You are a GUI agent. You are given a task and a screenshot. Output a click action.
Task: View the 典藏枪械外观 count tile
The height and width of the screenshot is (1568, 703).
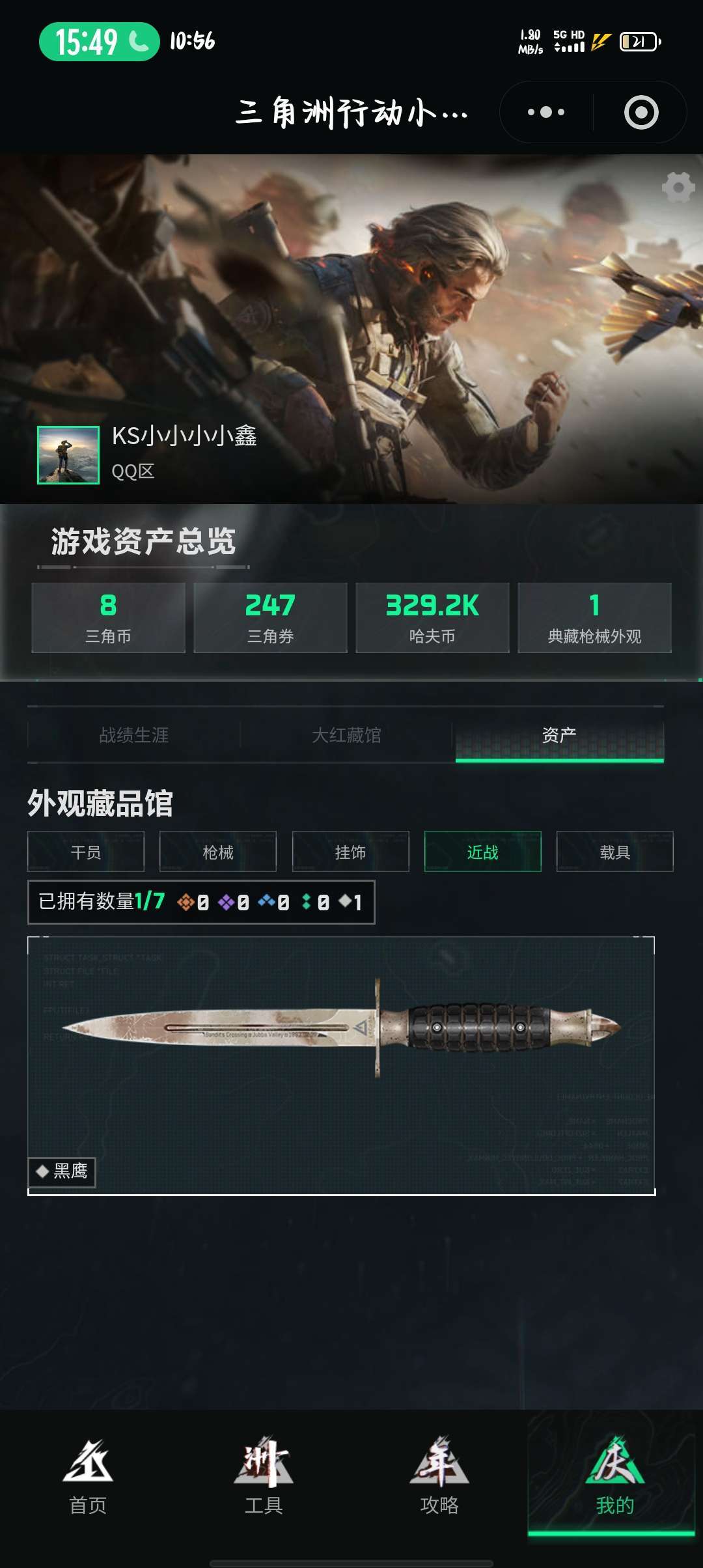click(594, 618)
